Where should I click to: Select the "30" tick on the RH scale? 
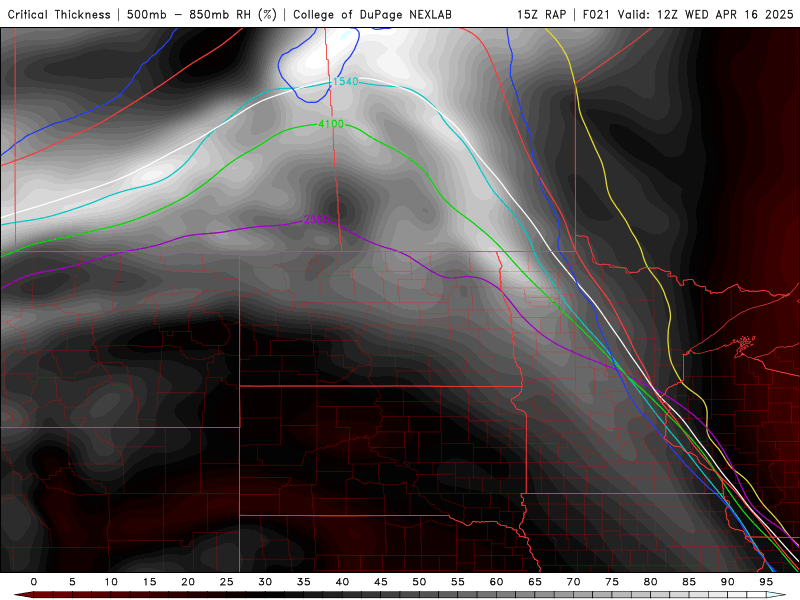tap(265, 582)
